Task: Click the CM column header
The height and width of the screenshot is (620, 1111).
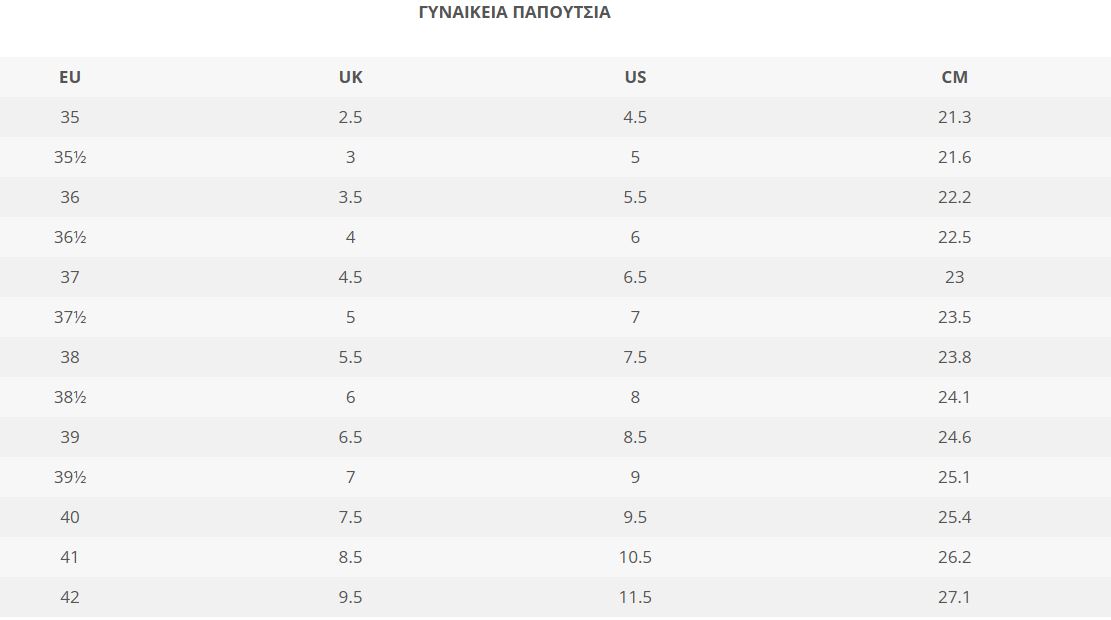Action: [x=954, y=77]
